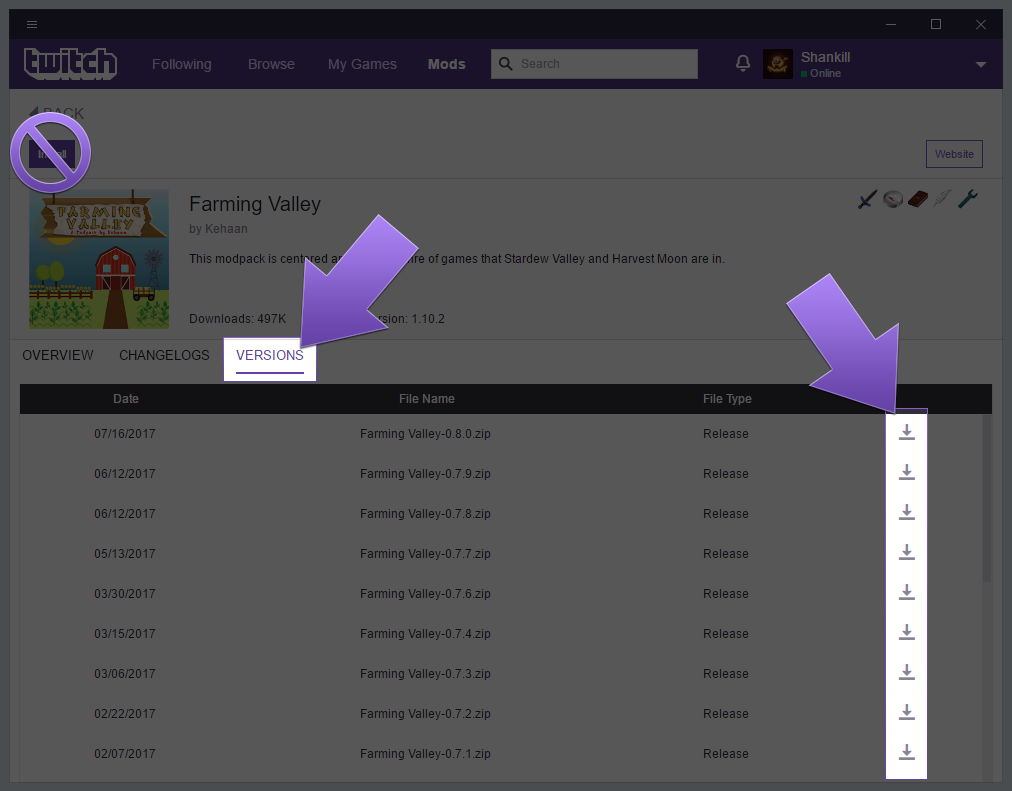Click the Date column header
Viewport: 1012px width, 791px height.
(126, 399)
